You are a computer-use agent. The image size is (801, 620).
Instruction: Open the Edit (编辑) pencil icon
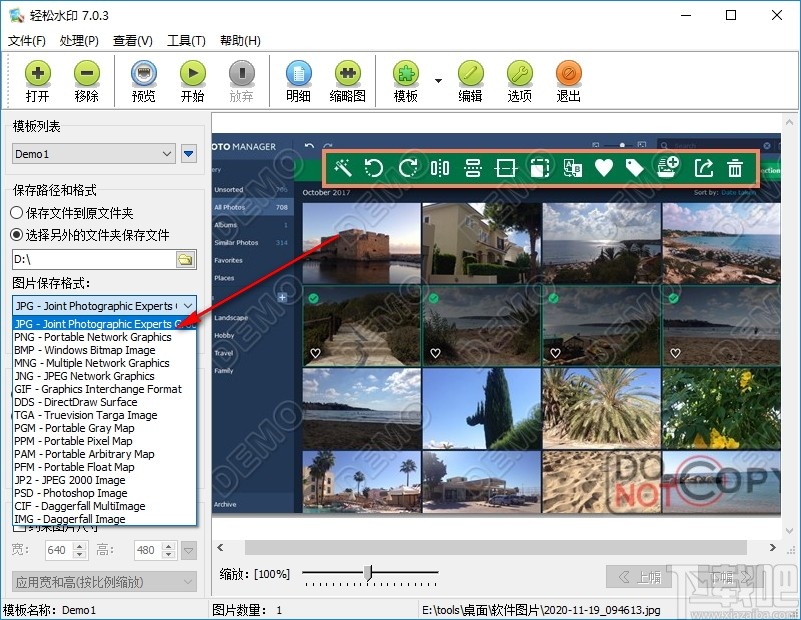coord(470,73)
